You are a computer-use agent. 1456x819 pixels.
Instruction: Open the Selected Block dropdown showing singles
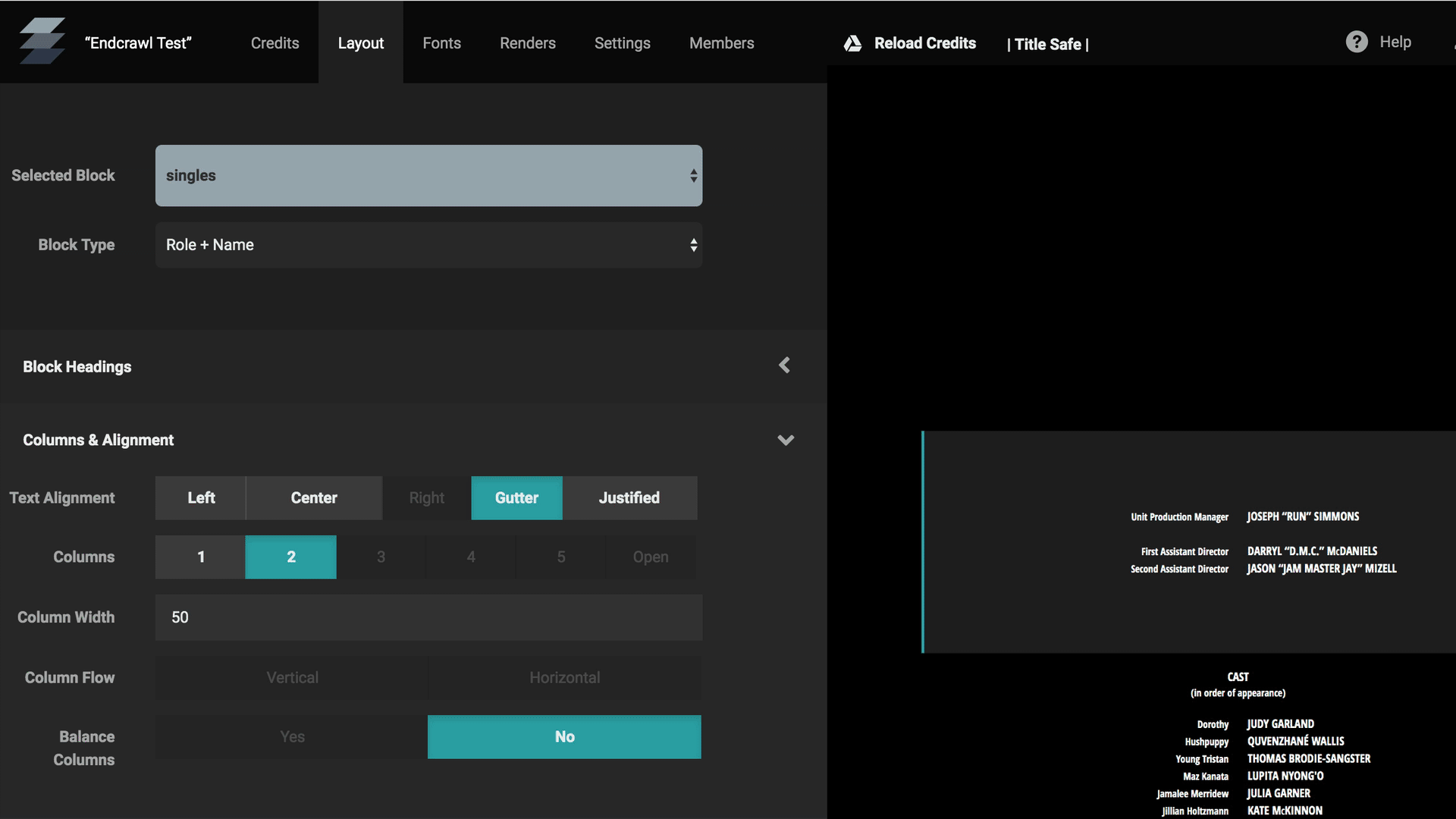428,175
